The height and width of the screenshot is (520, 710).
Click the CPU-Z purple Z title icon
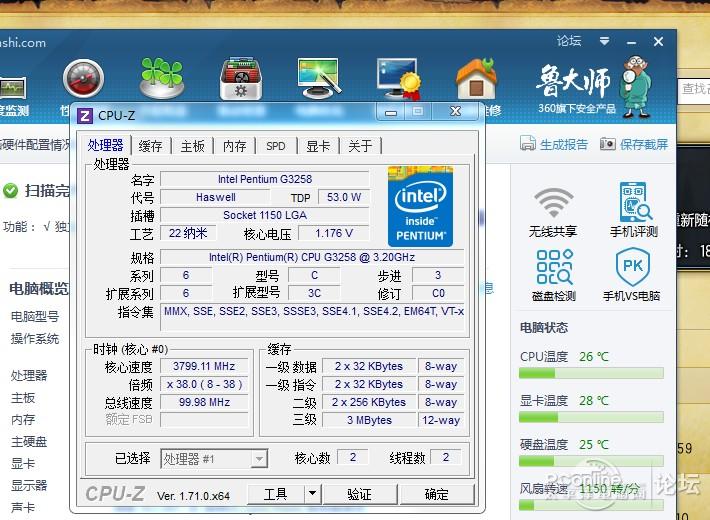tap(85, 116)
